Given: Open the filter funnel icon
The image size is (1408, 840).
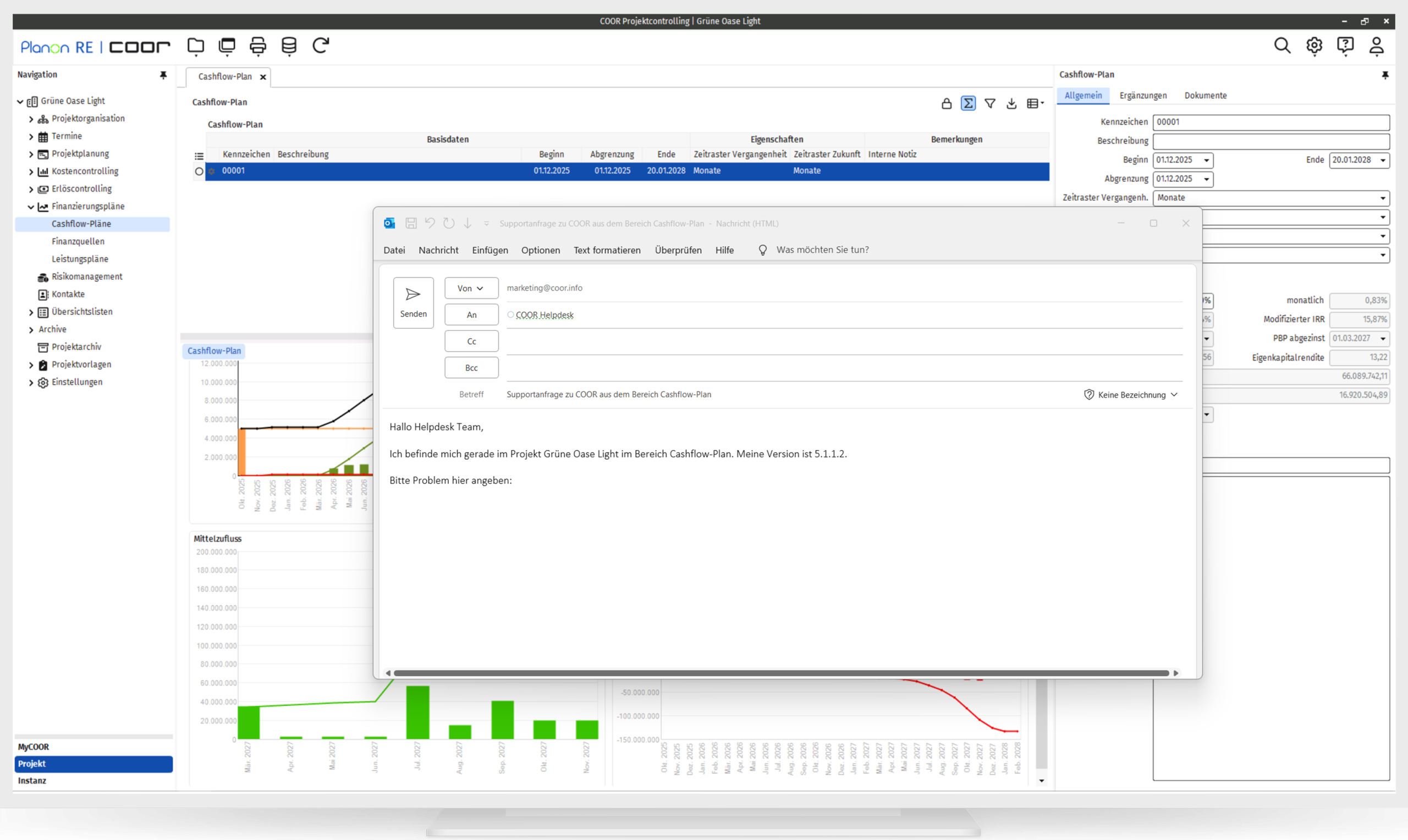Looking at the screenshot, I should (x=989, y=103).
